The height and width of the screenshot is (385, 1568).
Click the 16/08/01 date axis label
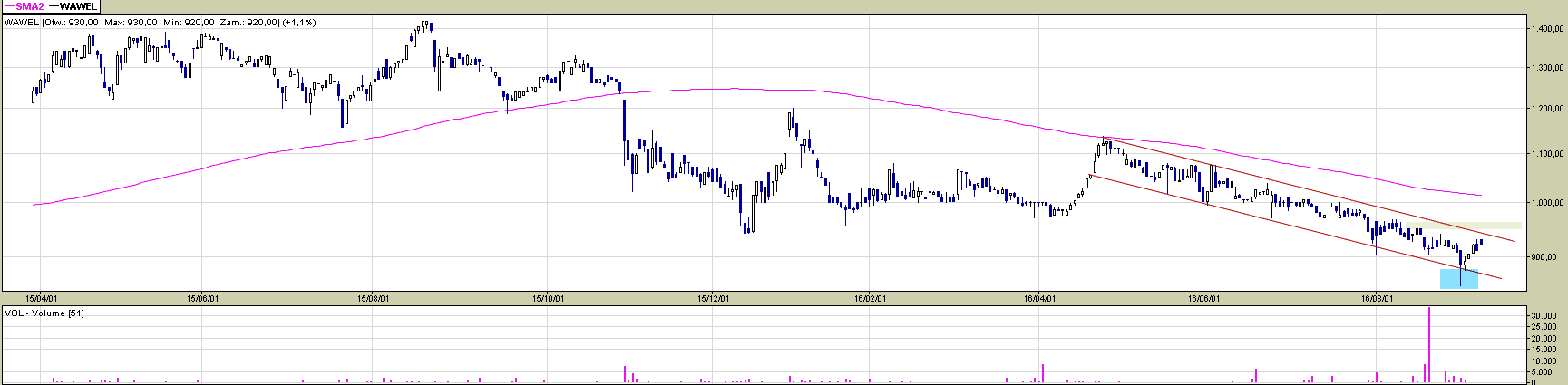(x=1377, y=297)
